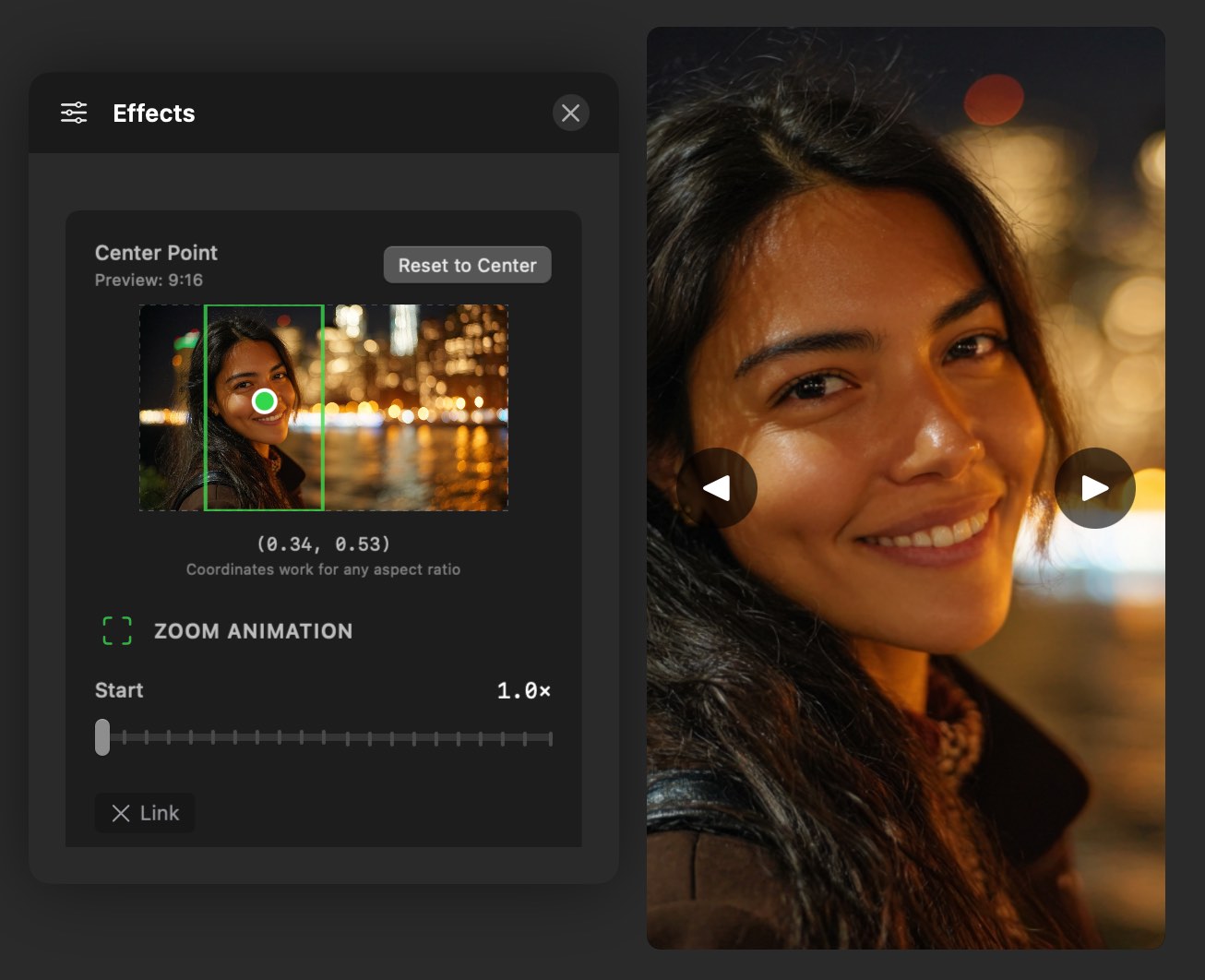1205x980 pixels.
Task: Toggle the Link button
Action: tap(145, 813)
